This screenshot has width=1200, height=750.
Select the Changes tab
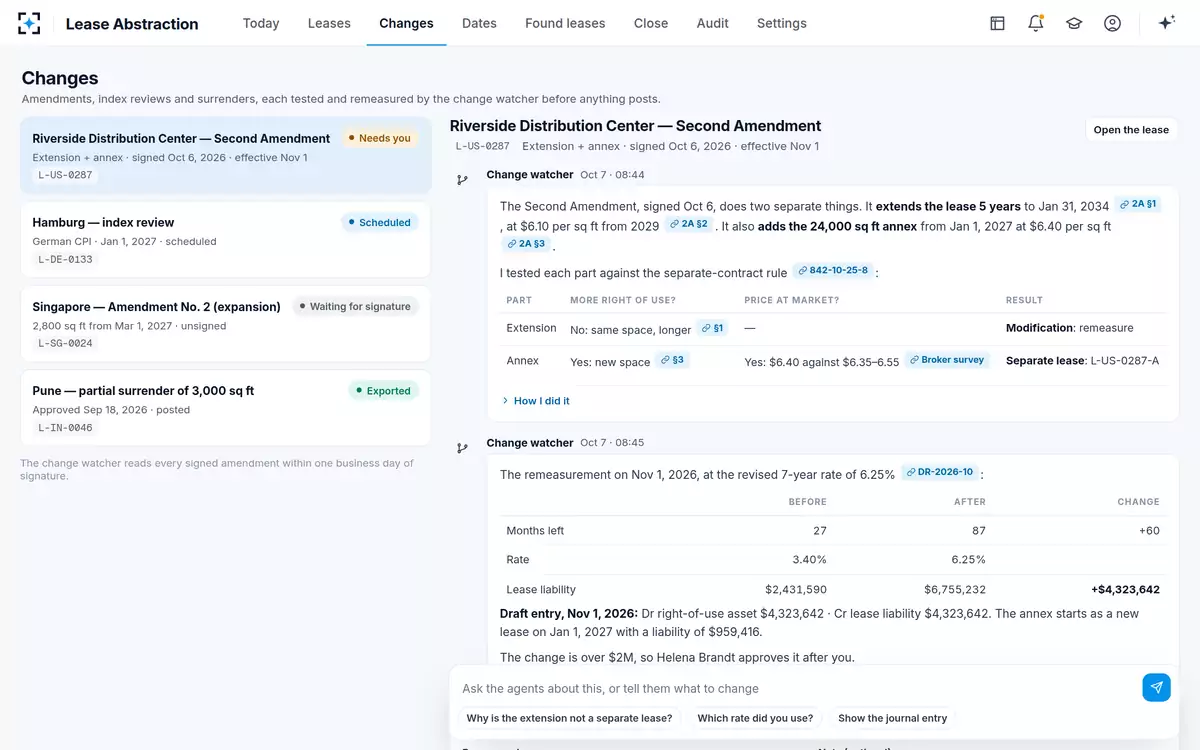tap(406, 23)
